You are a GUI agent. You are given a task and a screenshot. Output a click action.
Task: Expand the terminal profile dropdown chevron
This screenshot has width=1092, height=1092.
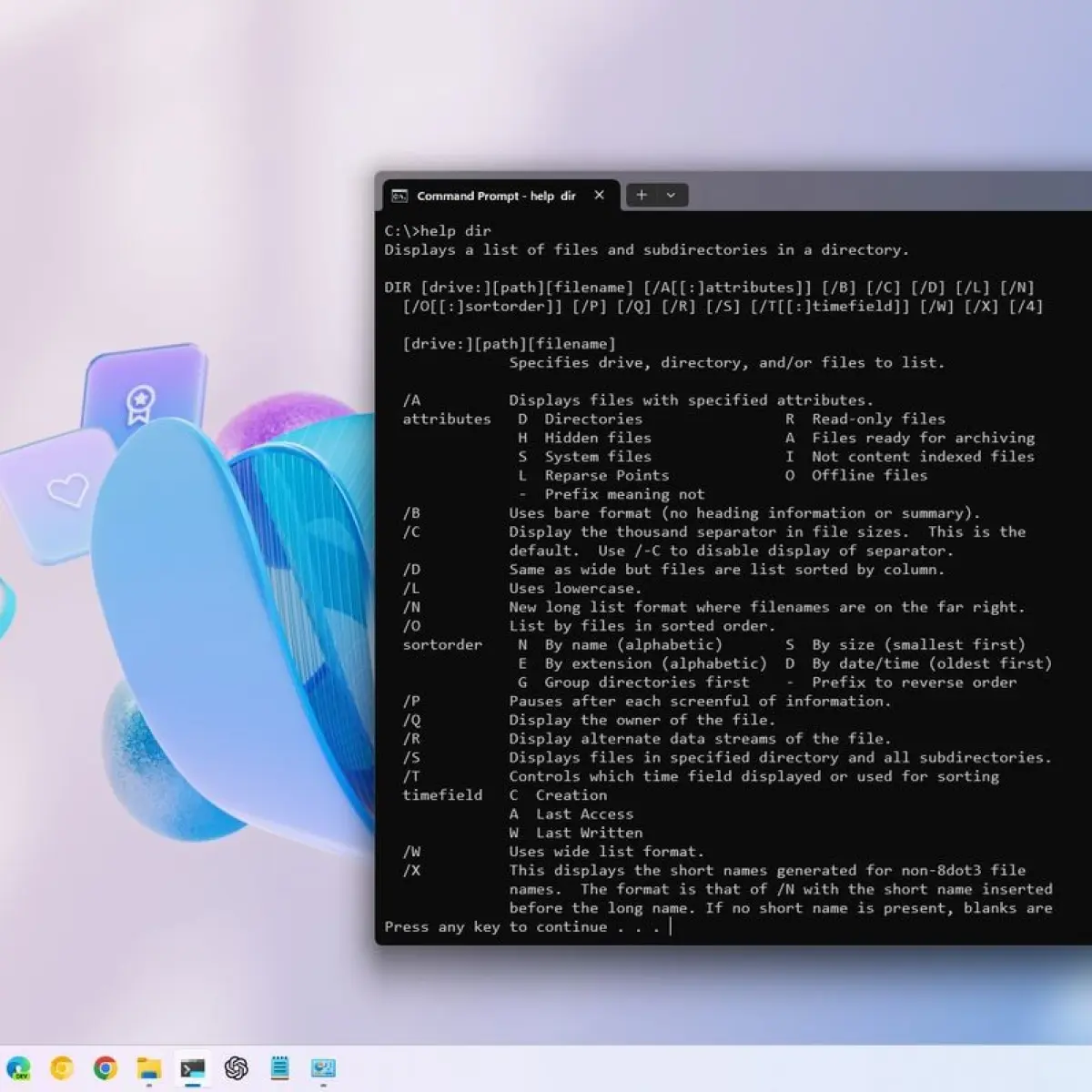(x=671, y=195)
